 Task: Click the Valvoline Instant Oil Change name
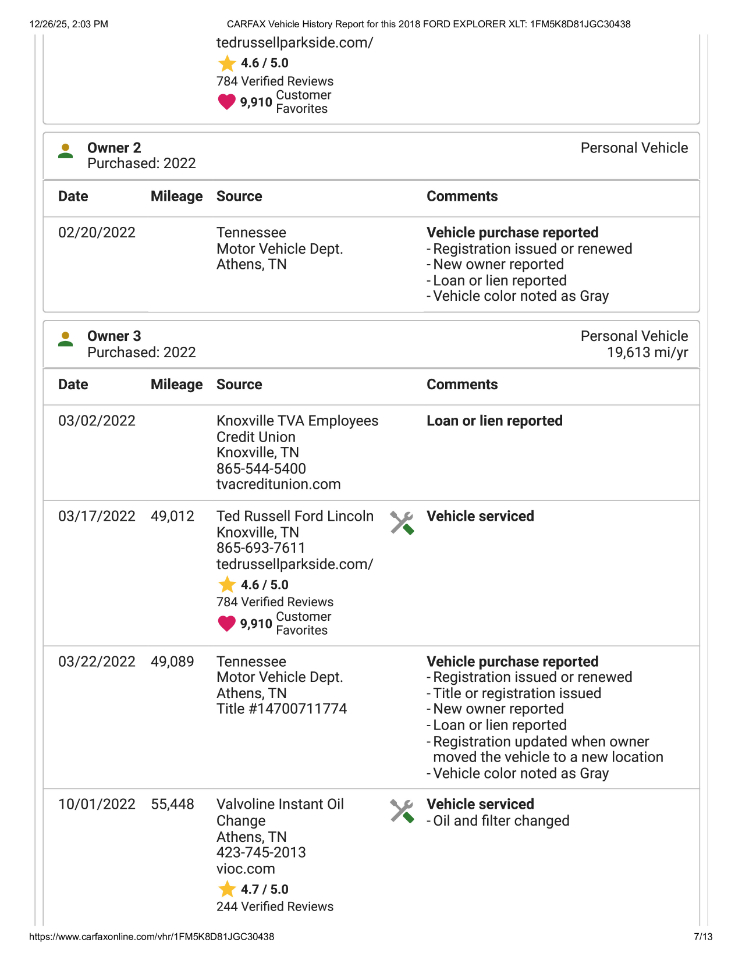280,813
